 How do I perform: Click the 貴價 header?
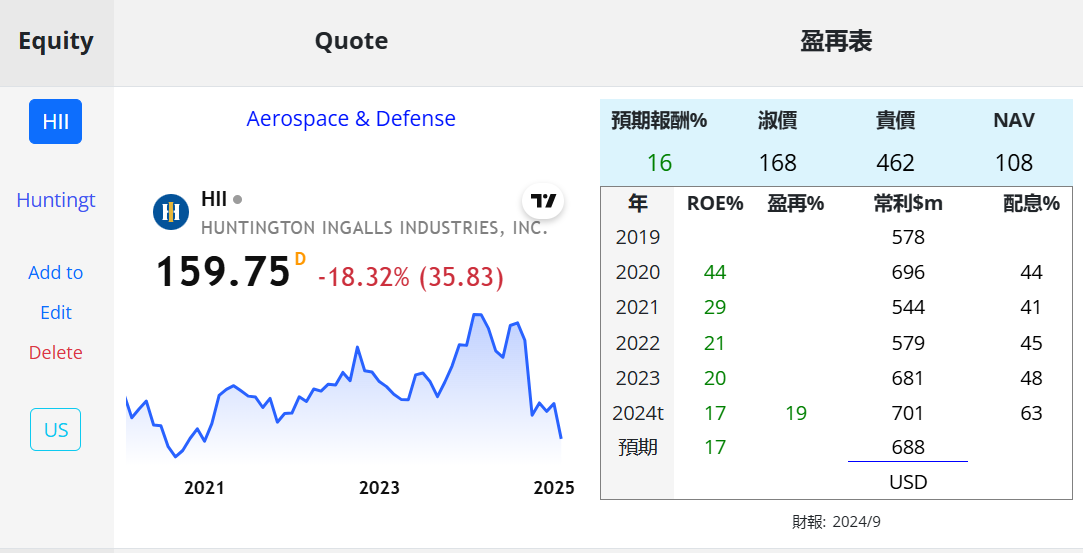tap(895, 120)
